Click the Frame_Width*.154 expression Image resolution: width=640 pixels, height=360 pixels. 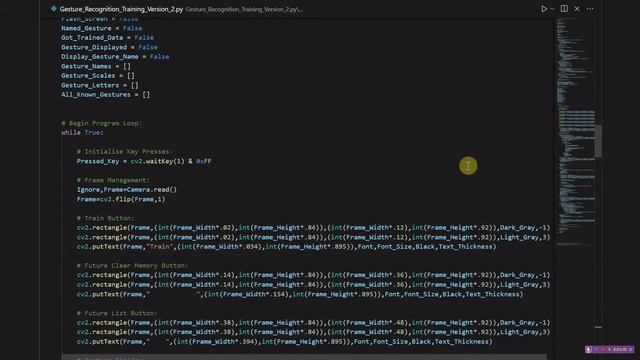coord(254,294)
